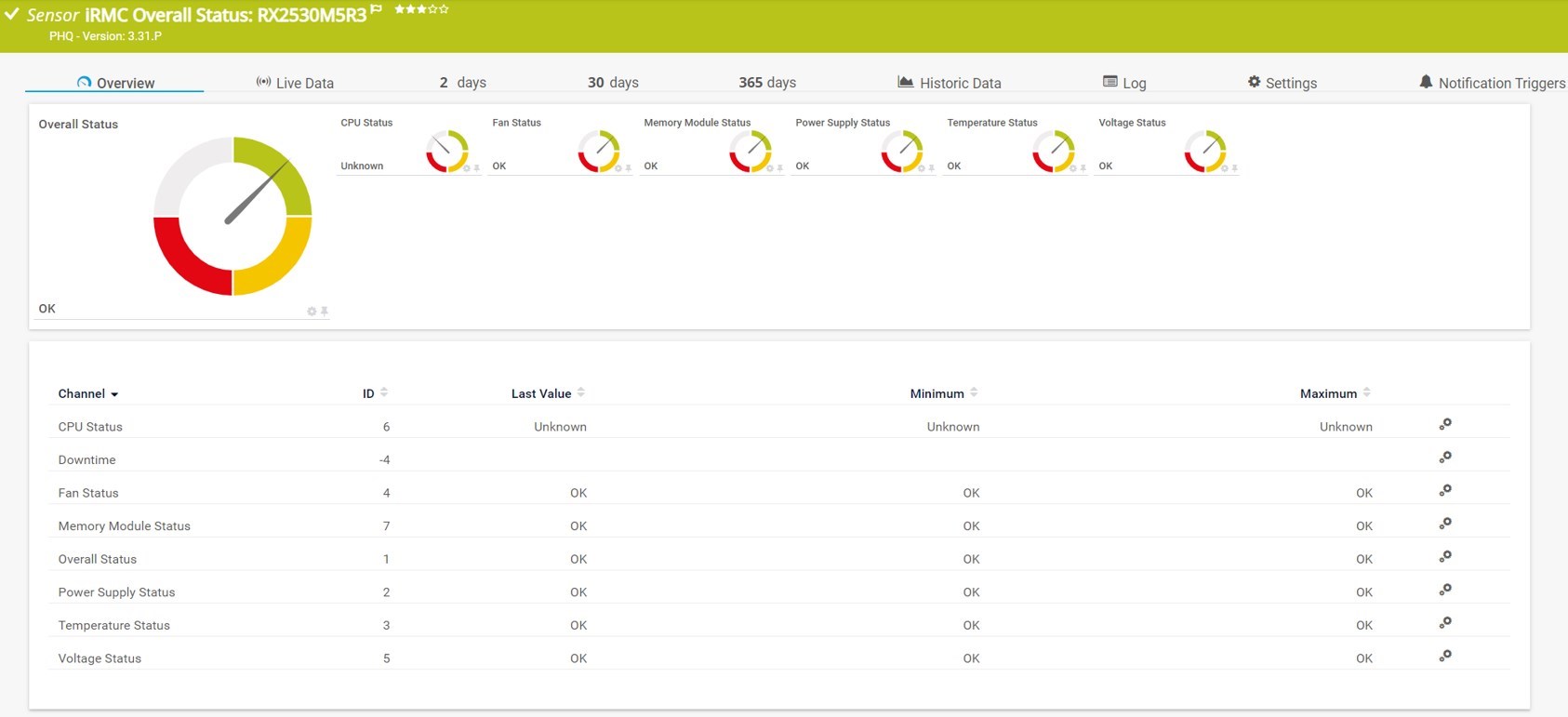This screenshot has width=1568, height=717.
Task: Sort table by the Last Value column
Action: coord(580,392)
